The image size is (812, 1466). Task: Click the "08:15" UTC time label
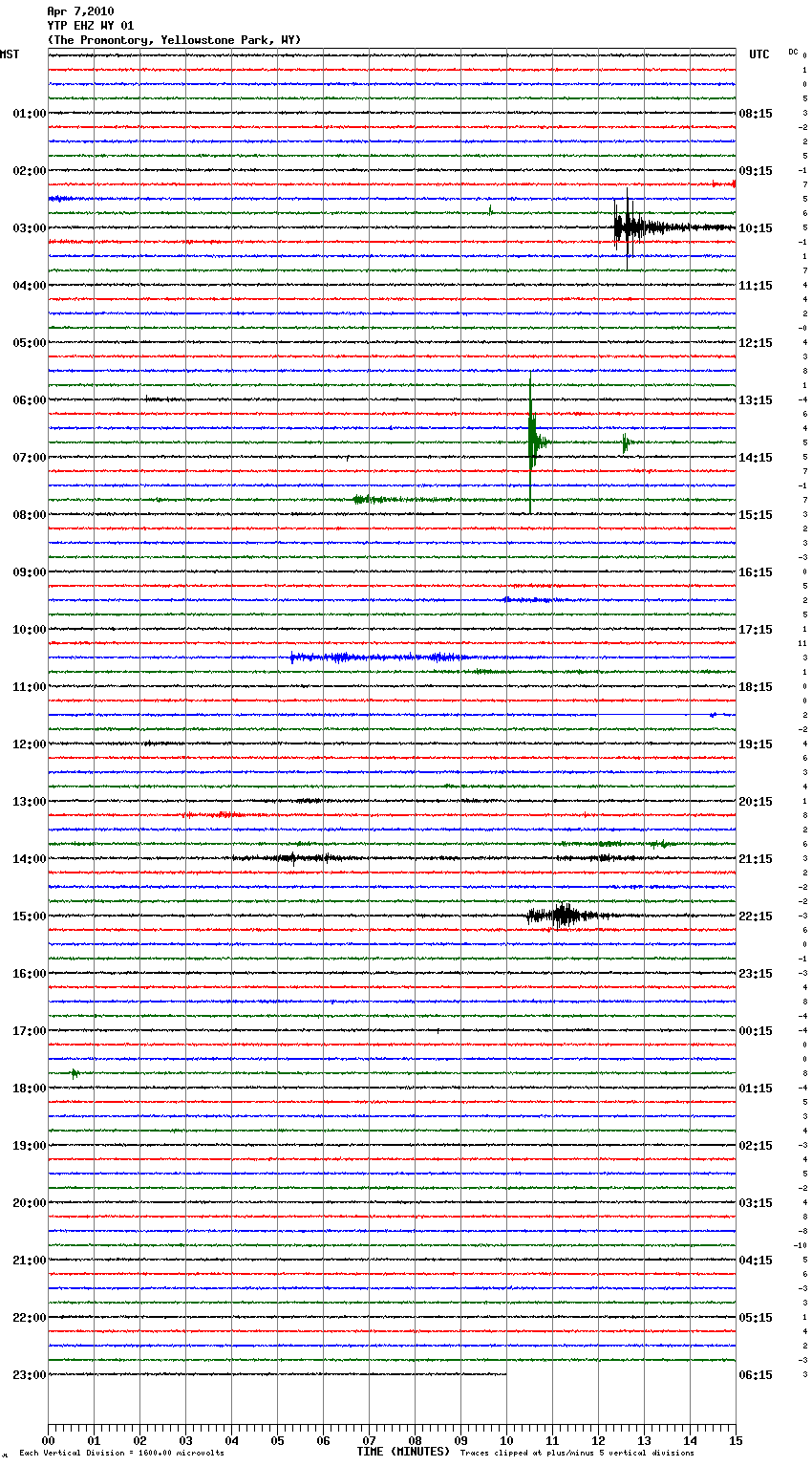click(x=756, y=114)
